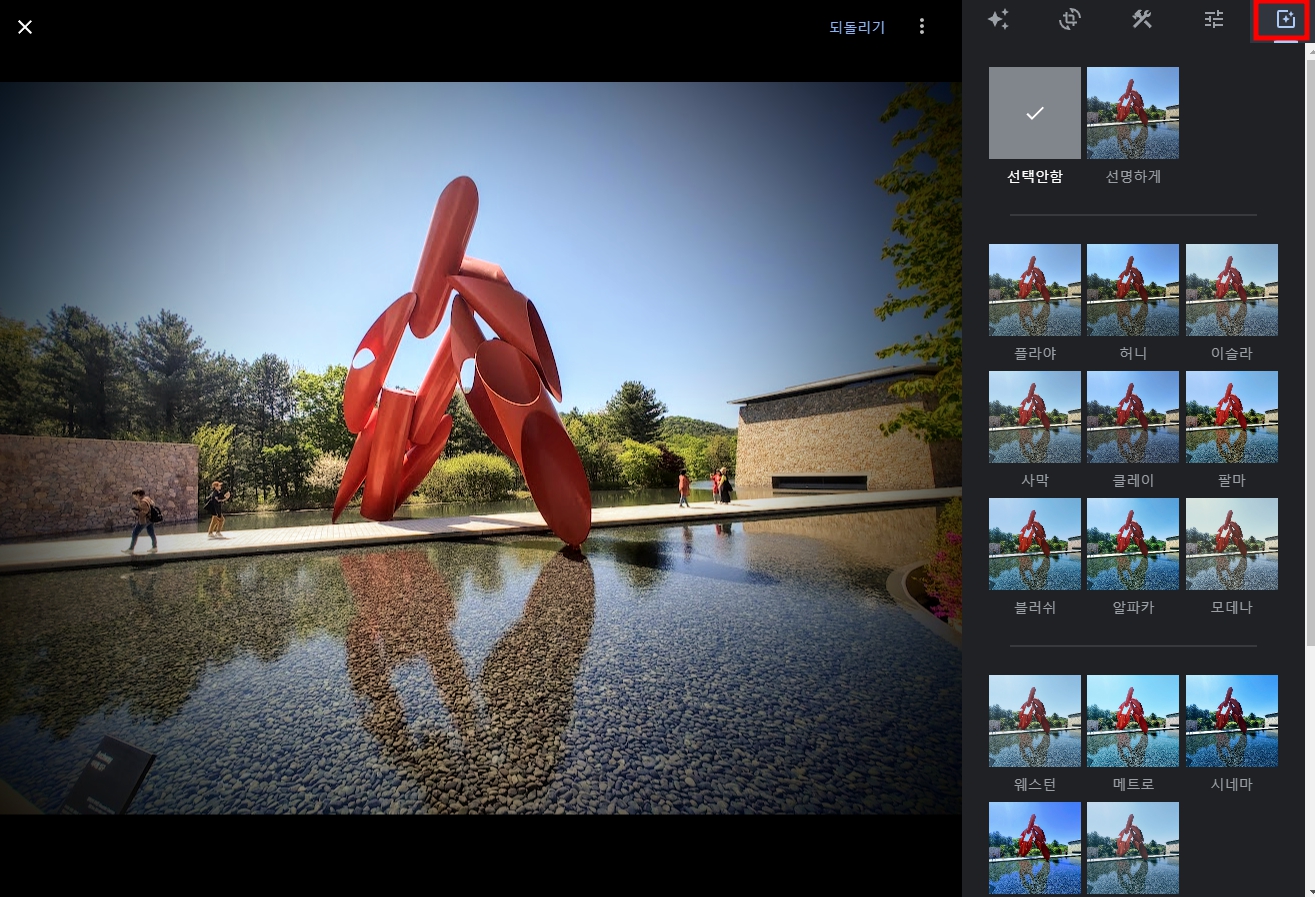The height and width of the screenshot is (897, 1315).
Task: Apply the 선명하게 filter
Action: [1133, 113]
